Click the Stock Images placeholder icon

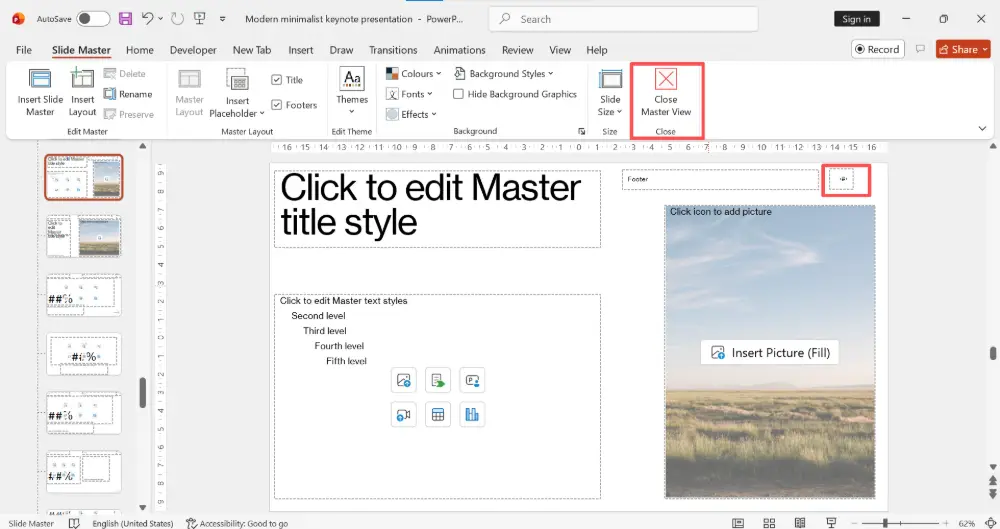pyautogui.click(x=404, y=380)
